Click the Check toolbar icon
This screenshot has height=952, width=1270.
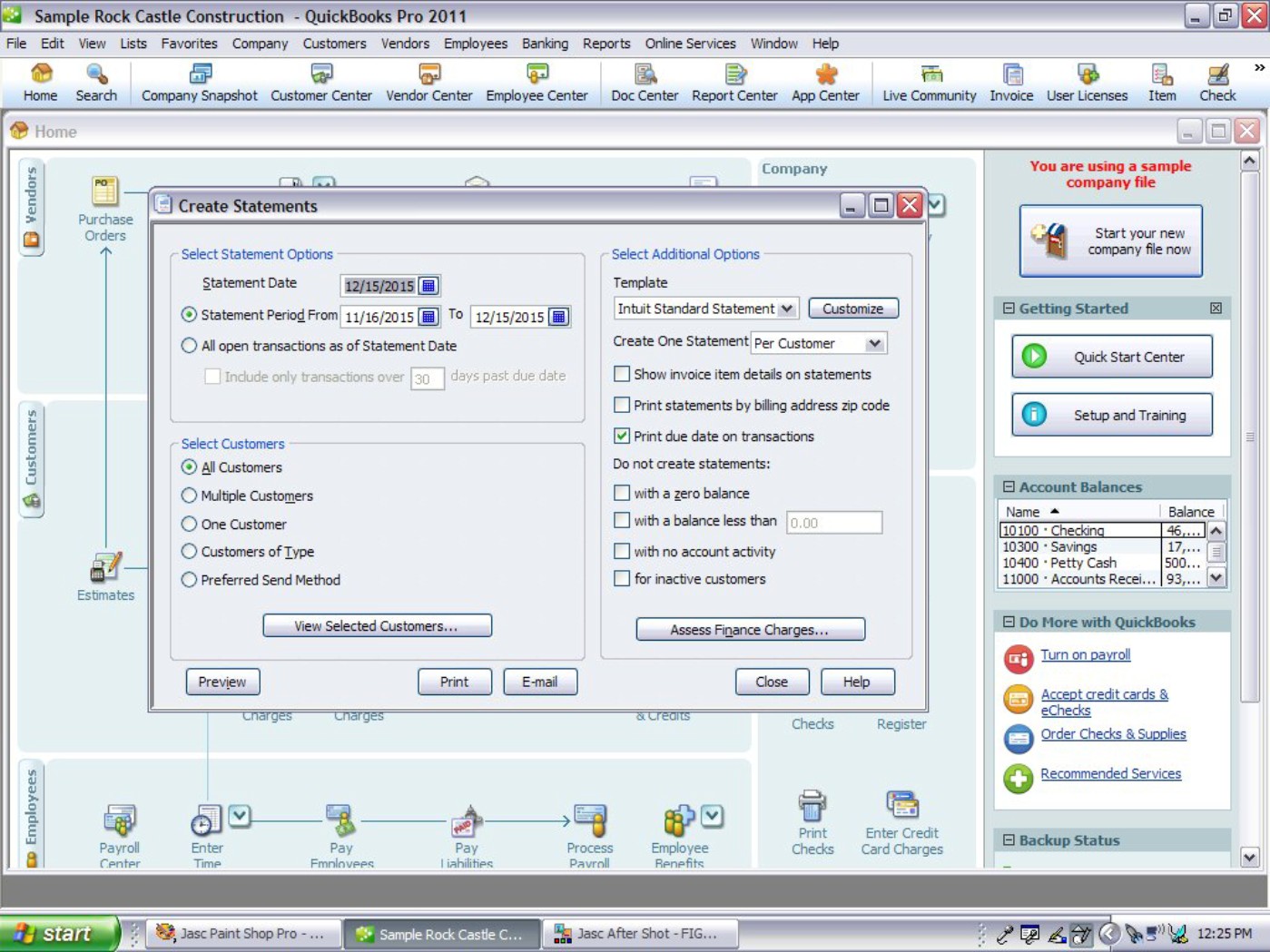(1217, 83)
